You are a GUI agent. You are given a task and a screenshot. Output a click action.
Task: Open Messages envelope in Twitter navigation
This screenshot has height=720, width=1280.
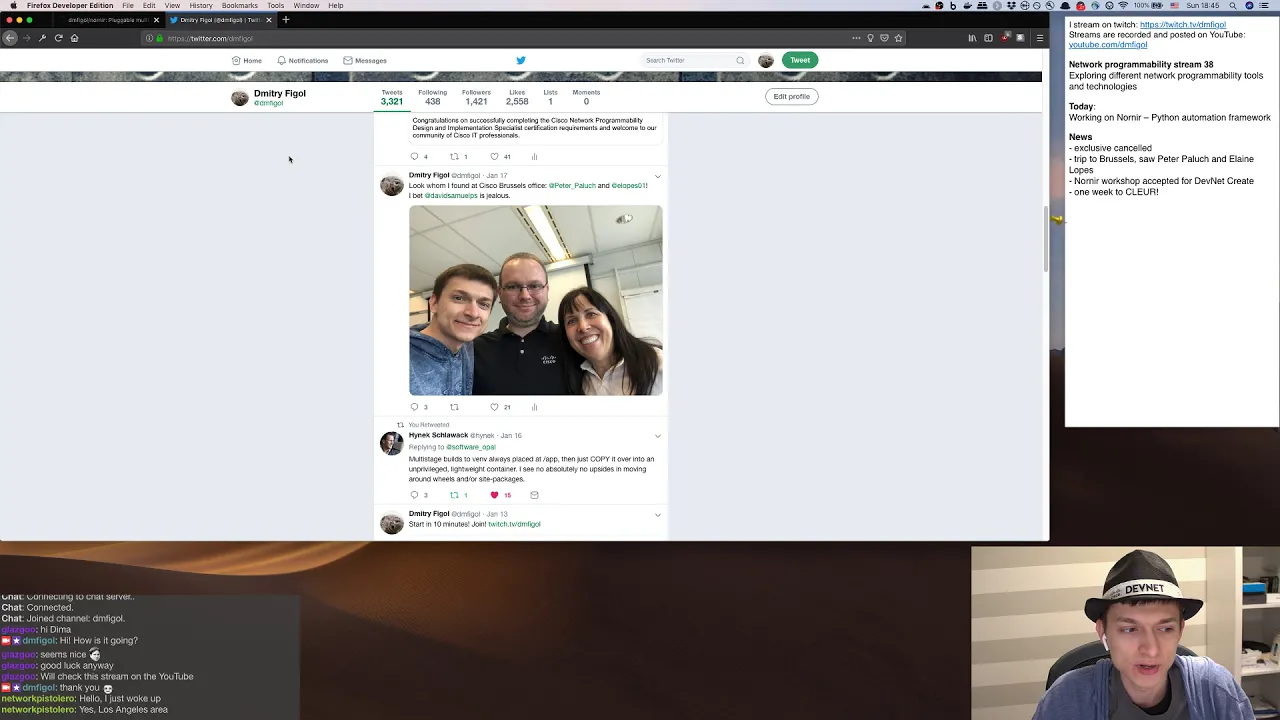347,60
